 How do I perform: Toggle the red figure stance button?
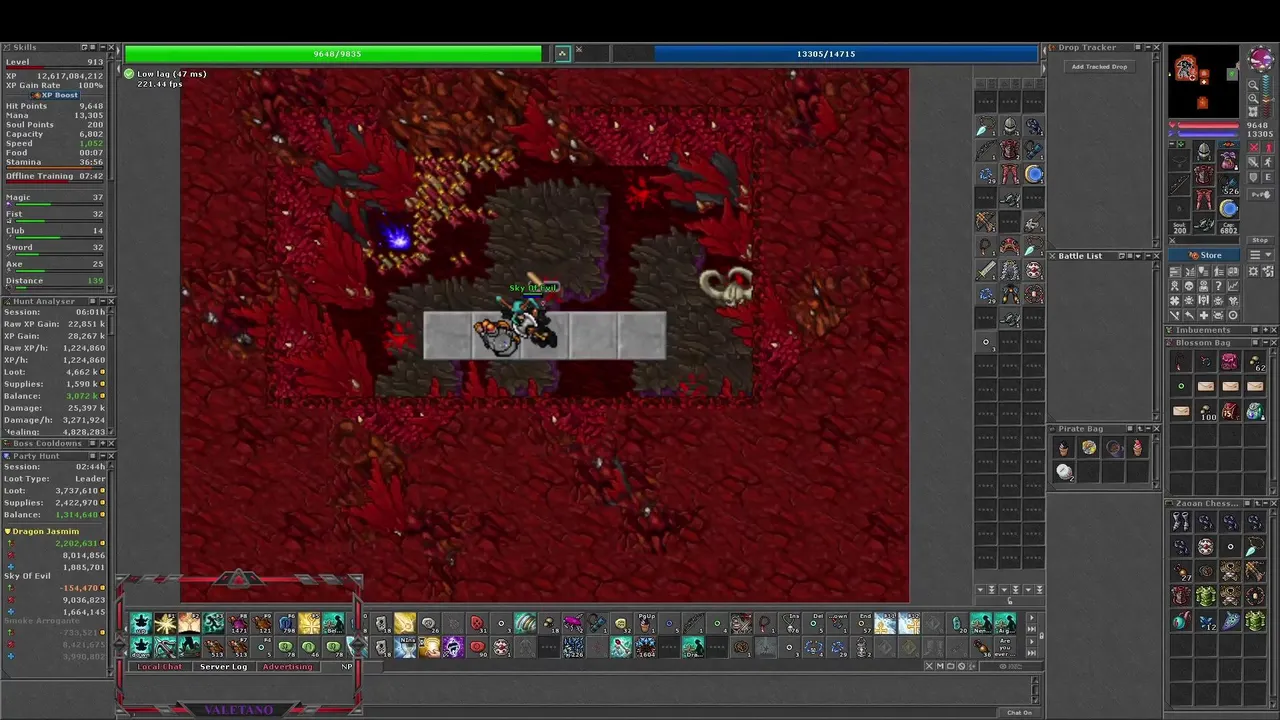click(1268, 147)
